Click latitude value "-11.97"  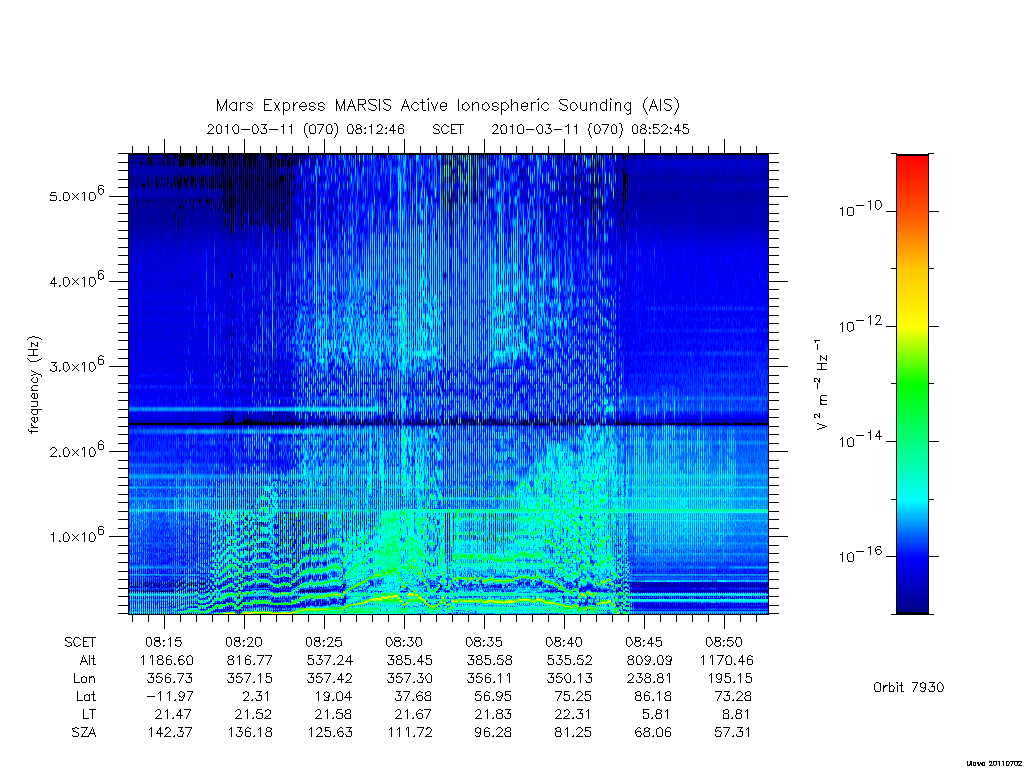[x=170, y=696]
